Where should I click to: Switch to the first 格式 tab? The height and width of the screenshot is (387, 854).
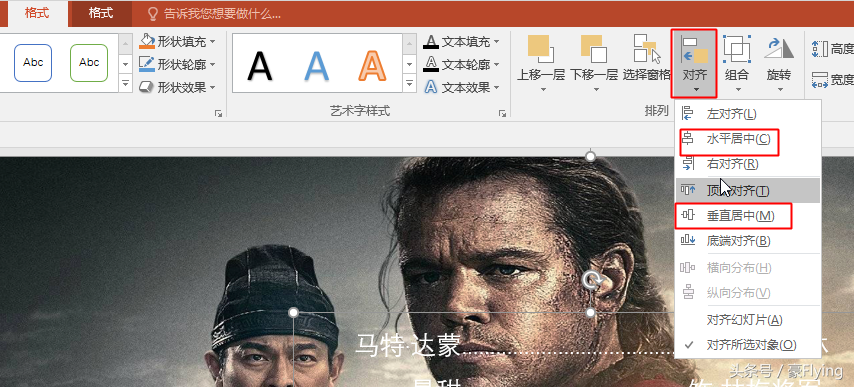tap(37, 14)
